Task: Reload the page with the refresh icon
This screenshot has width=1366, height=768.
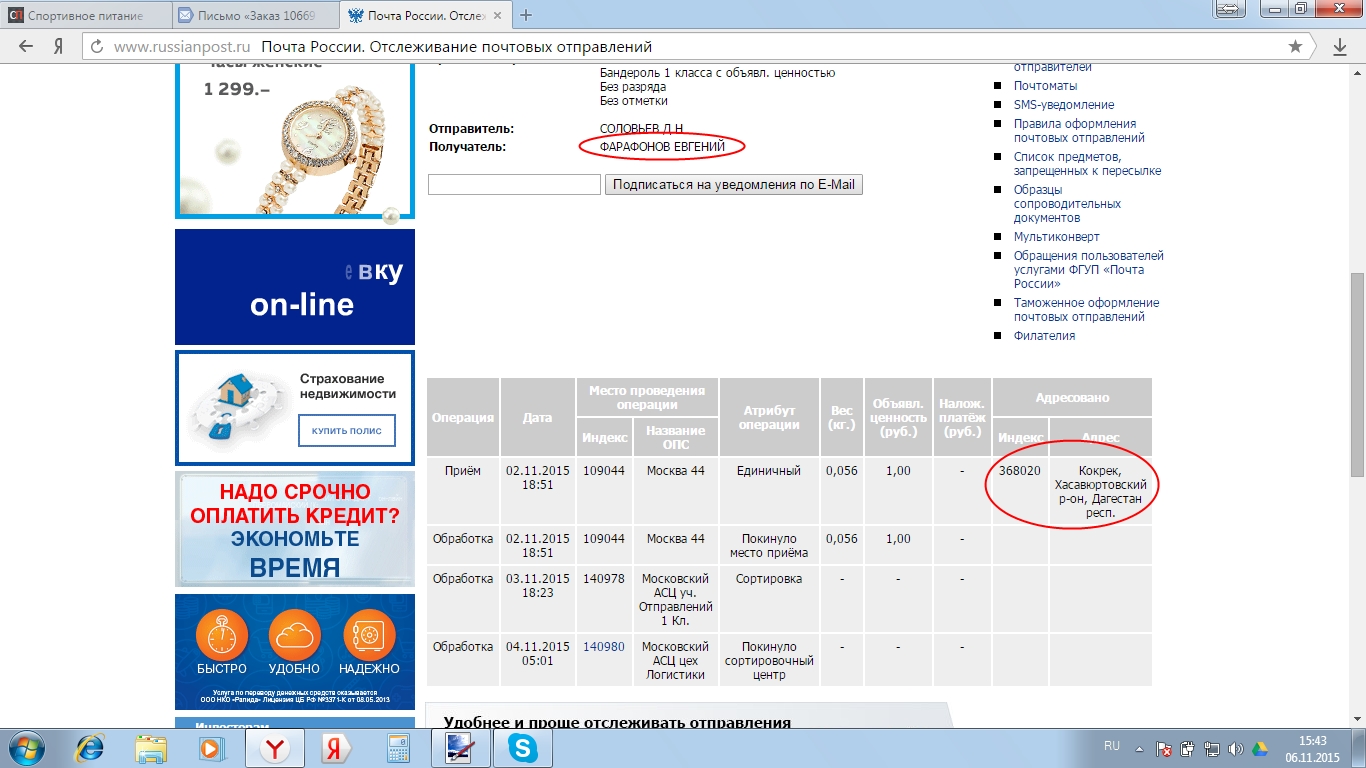Action: (x=96, y=47)
